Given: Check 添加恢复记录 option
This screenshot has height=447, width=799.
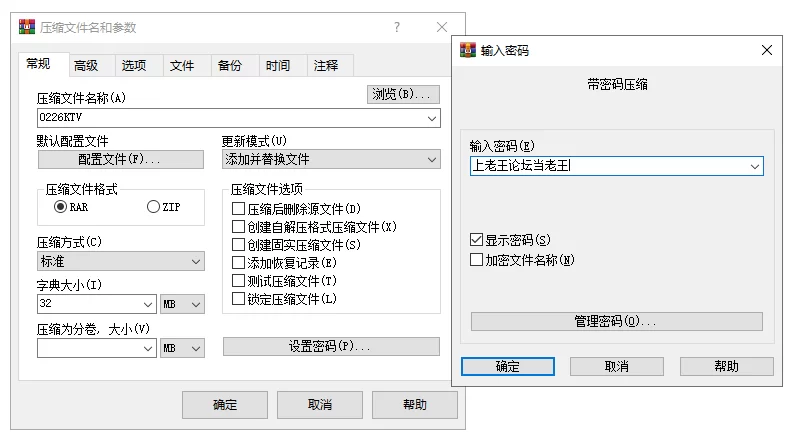Looking at the screenshot, I should [x=238, y=263].
